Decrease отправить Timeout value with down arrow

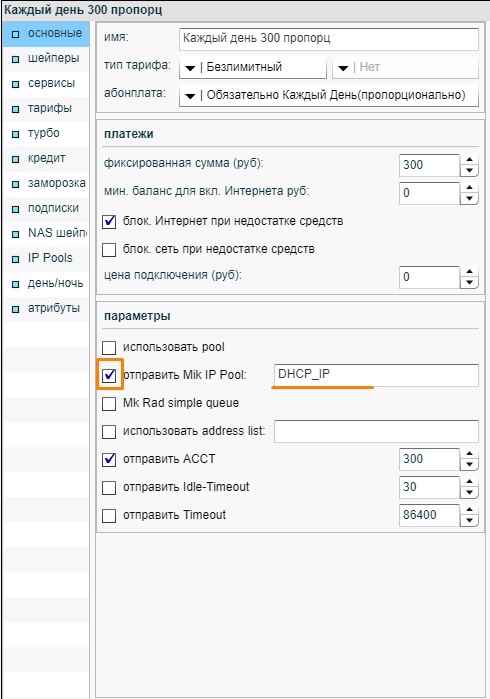coord(469,520)
